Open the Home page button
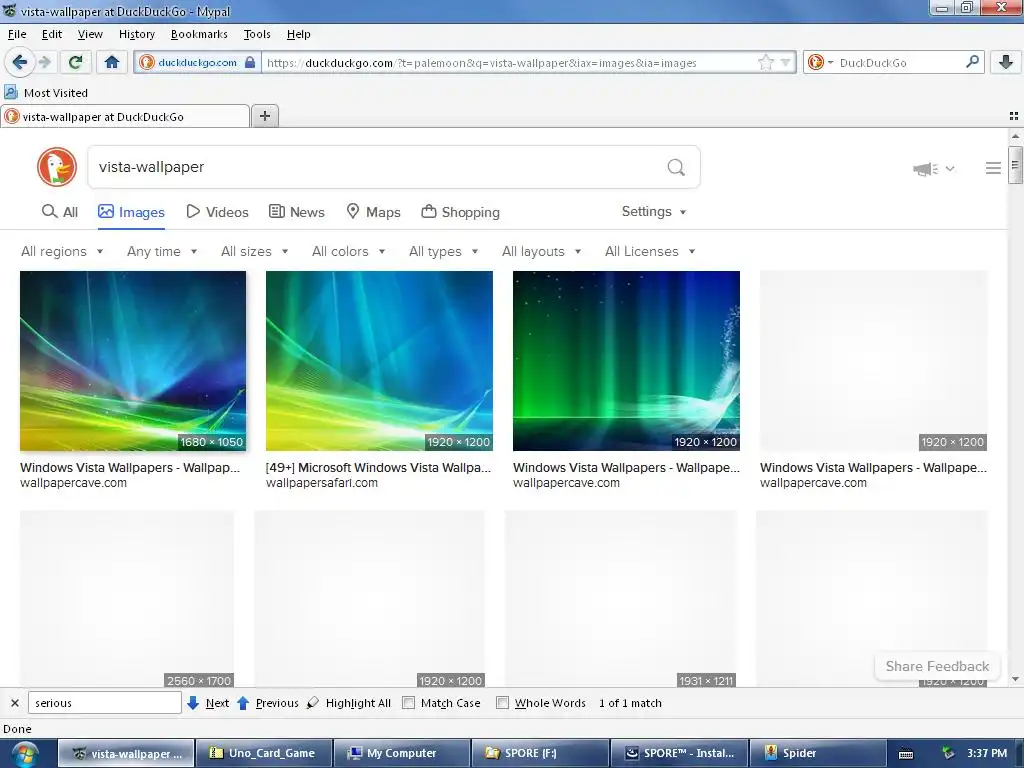1024x768 pixels. tap(112, 63)
